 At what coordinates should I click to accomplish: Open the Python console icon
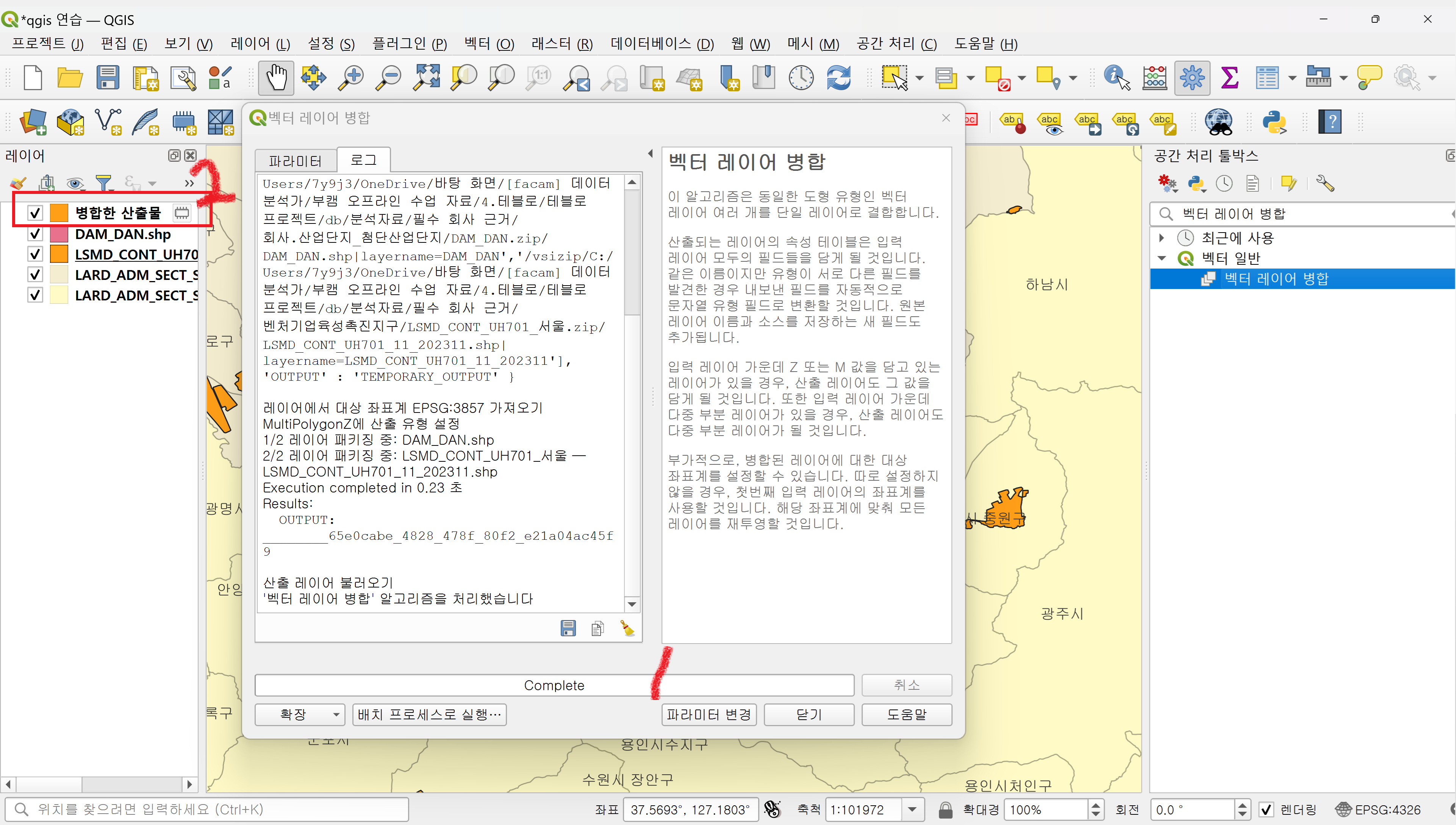pos(1273,121)
